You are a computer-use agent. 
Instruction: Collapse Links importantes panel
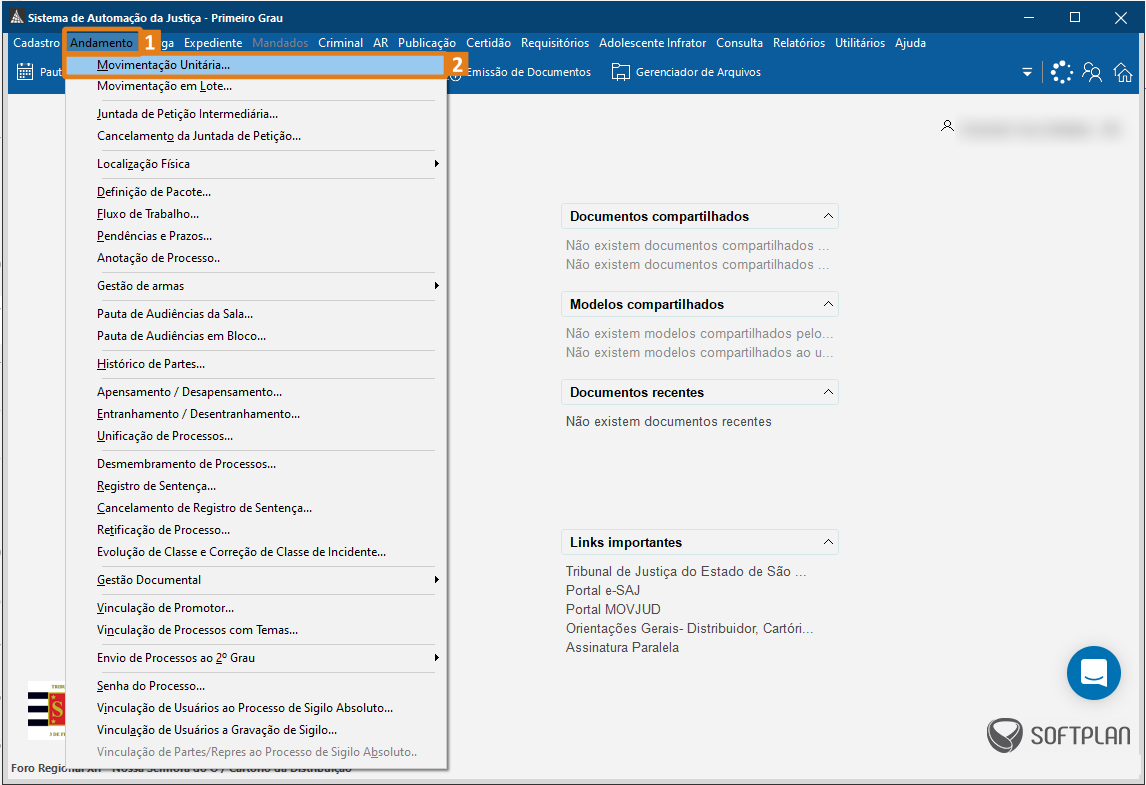[x=828, y=542]
